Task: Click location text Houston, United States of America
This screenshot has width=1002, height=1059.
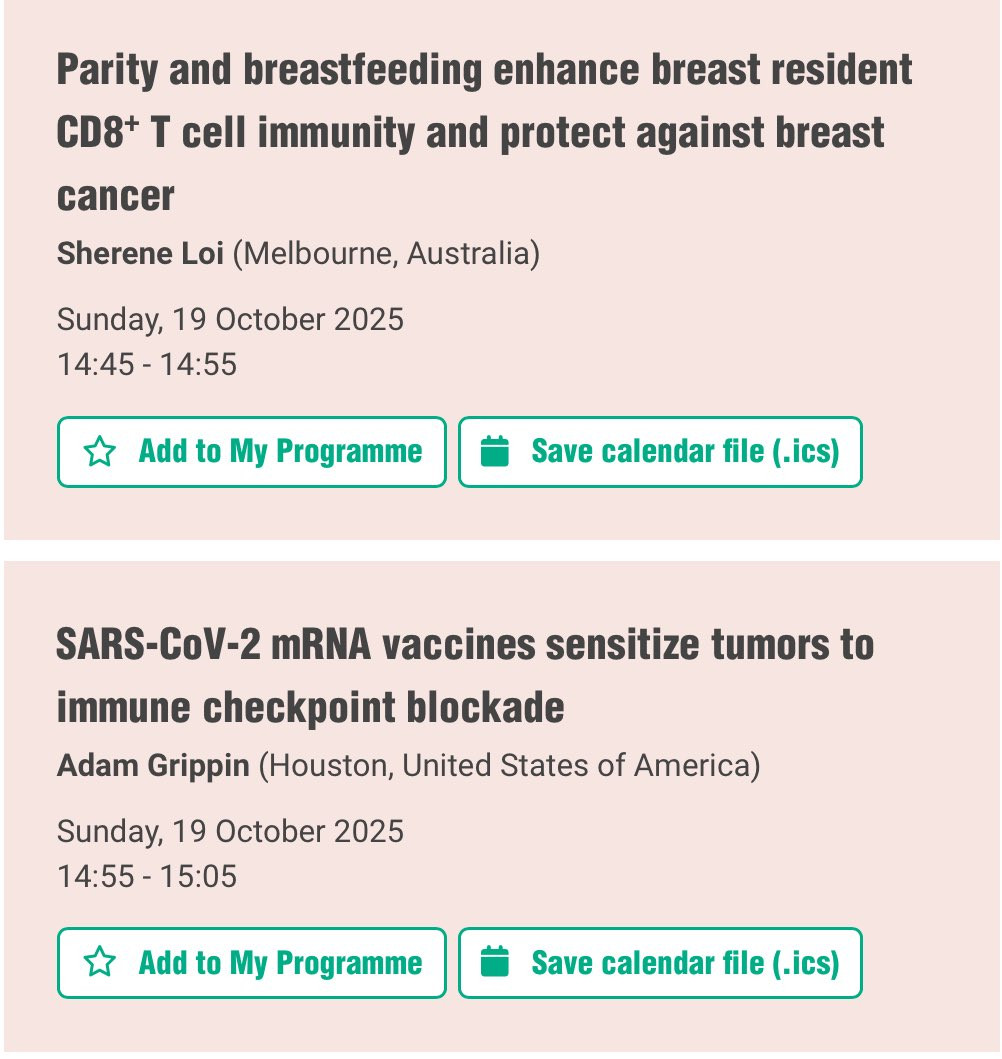Action: click(510, 767)
